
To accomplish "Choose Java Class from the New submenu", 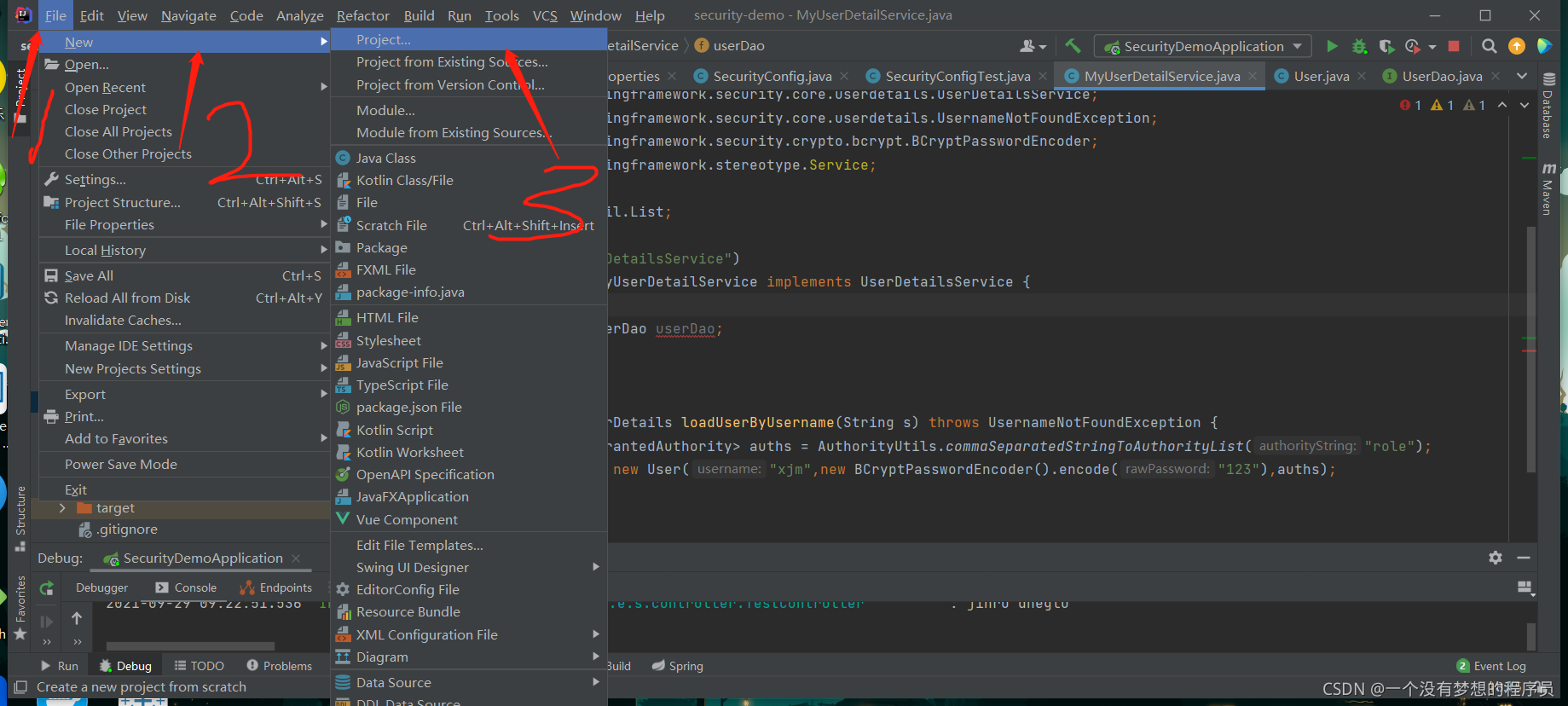I will [x=469, y=158].
